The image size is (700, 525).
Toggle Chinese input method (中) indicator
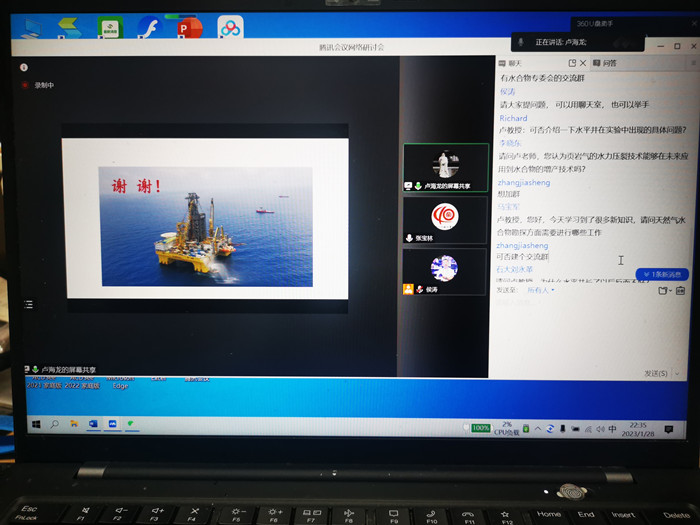[x=612, y=429]
